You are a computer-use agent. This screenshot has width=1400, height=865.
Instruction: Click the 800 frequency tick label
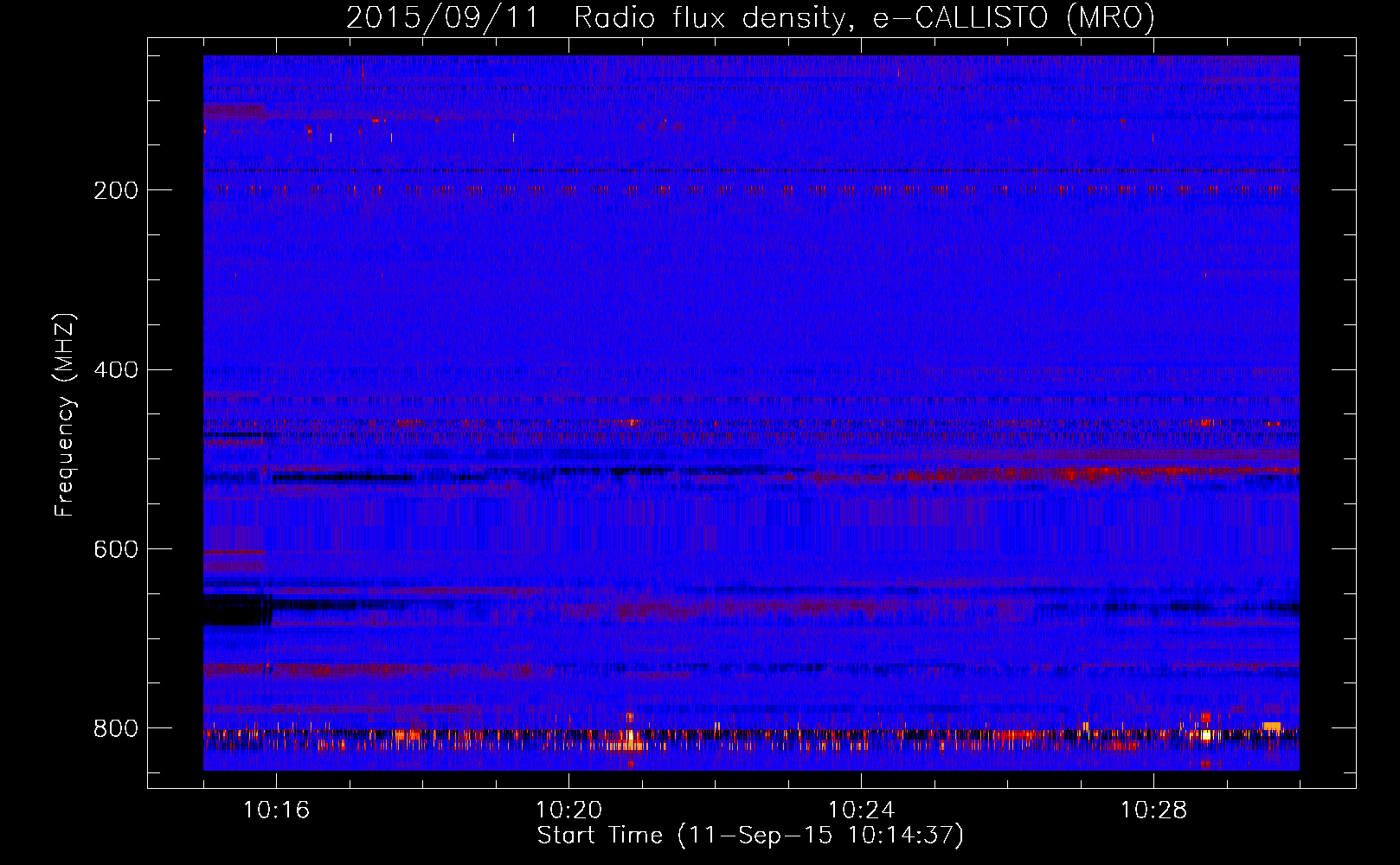[116, 728]
